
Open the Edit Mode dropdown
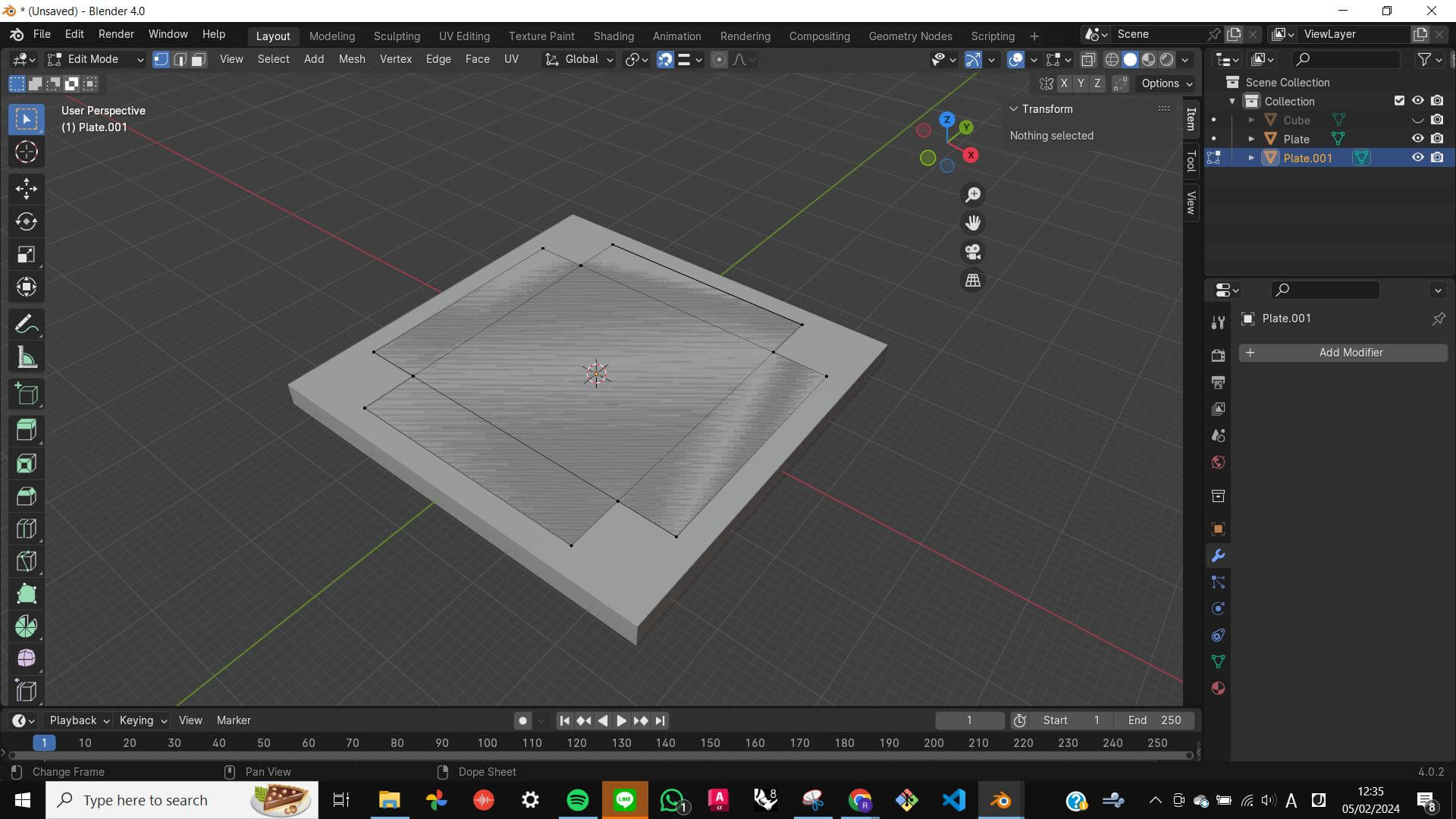(x=95, y=59)
